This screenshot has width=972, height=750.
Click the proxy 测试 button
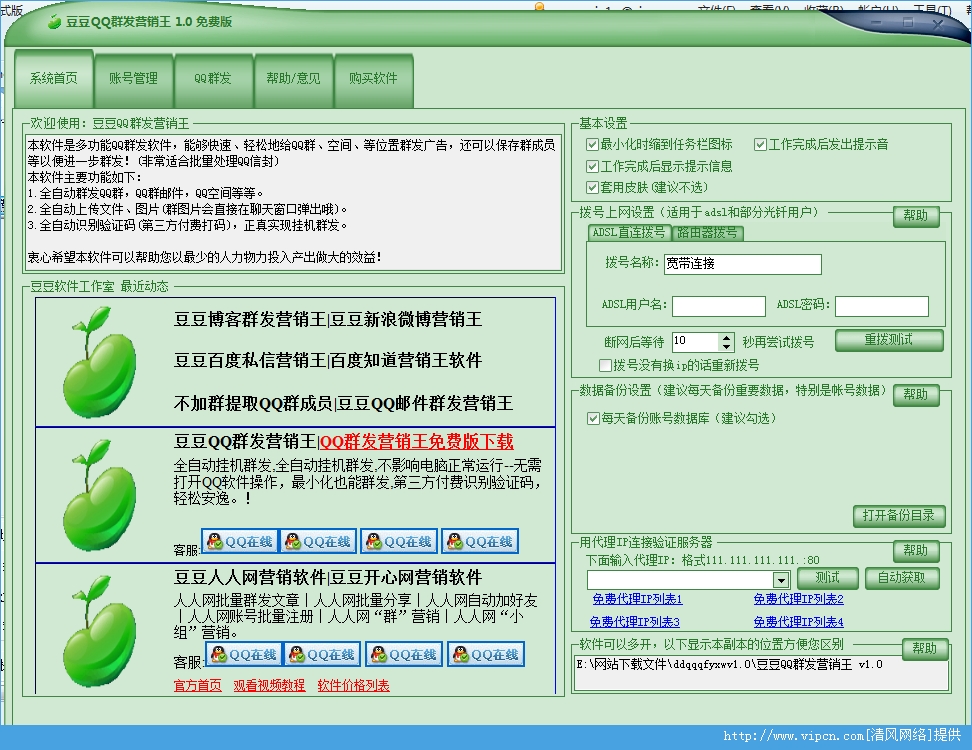[x=828, y=578]
